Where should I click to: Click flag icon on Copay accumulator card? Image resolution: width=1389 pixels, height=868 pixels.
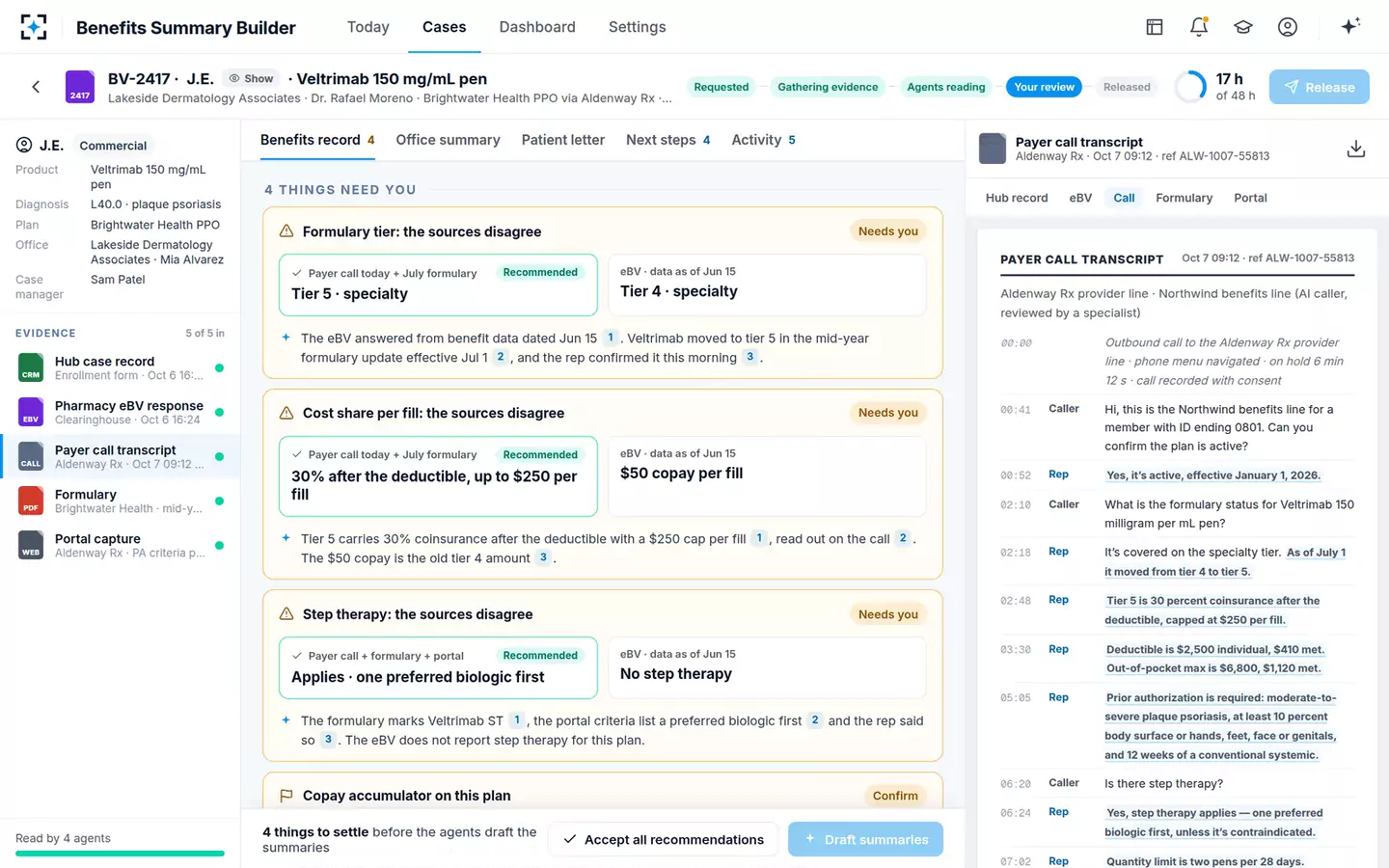pos(286,796)
